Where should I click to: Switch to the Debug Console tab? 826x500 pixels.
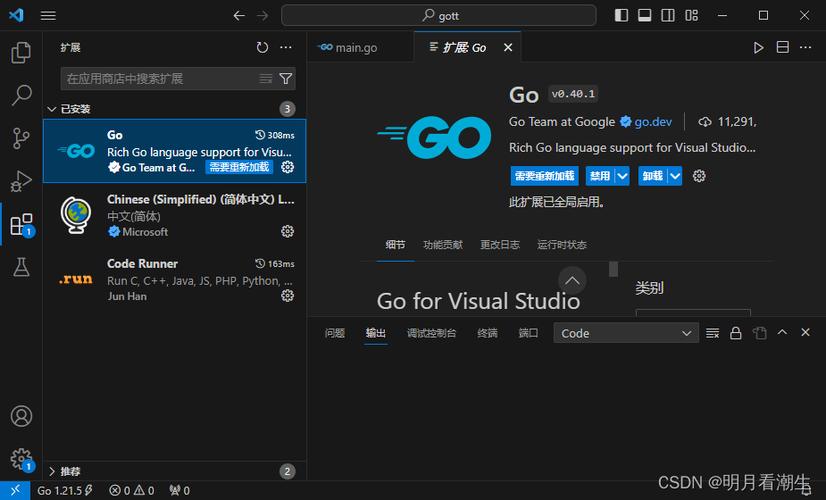pos(431,333)
